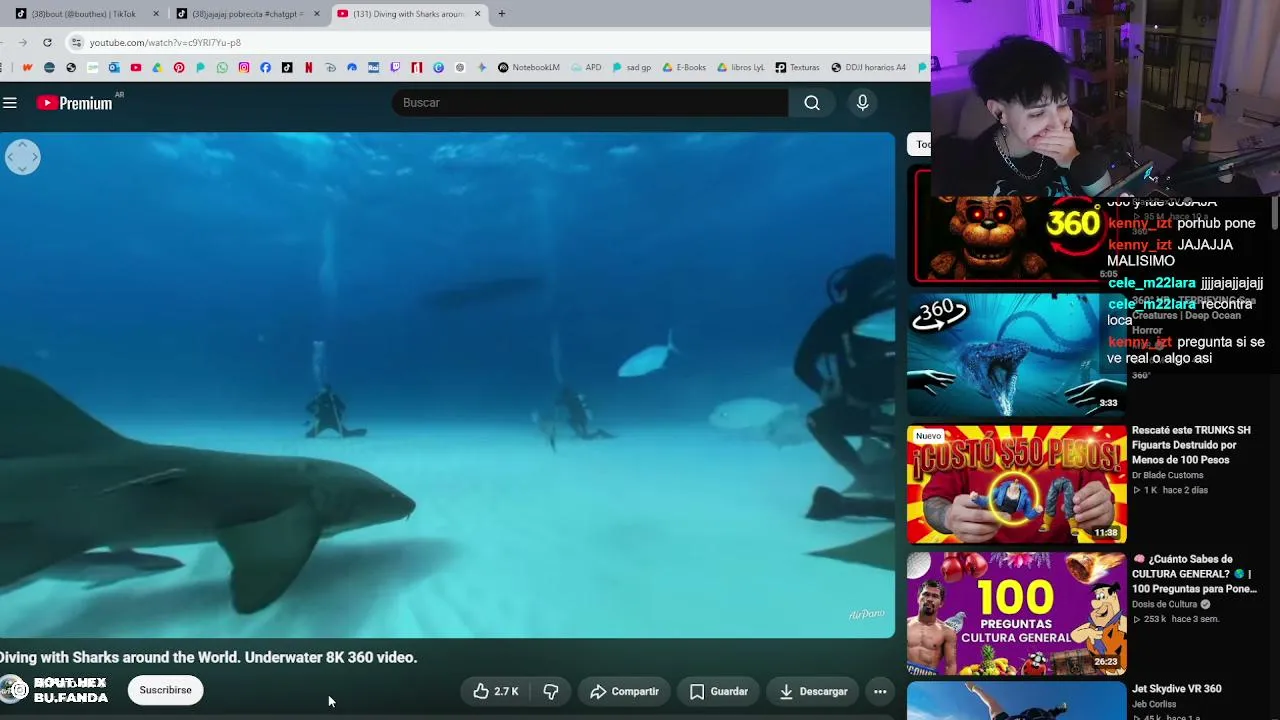
Task: Open the sad gp bookmark
Action: [x=631, y=68]
